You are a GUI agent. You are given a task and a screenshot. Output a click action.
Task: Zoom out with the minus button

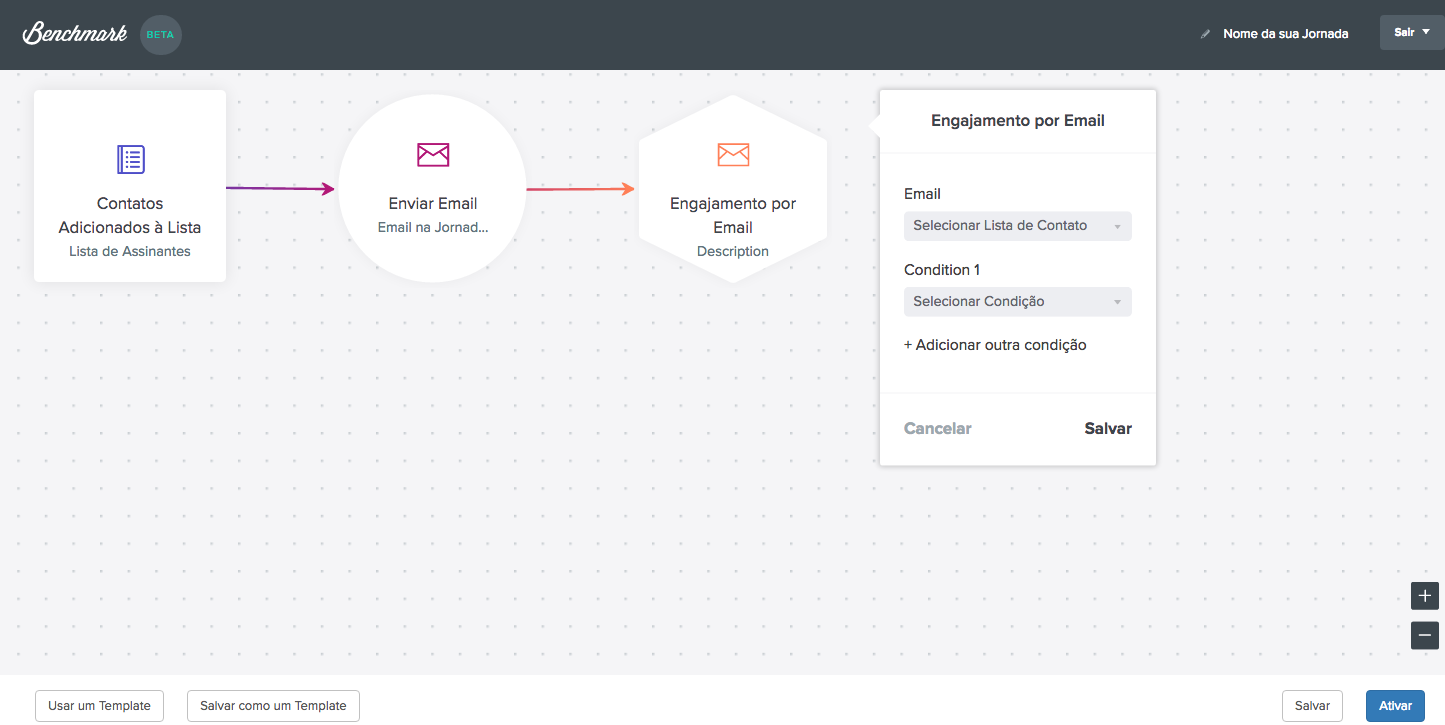(x=1424, y=635)
